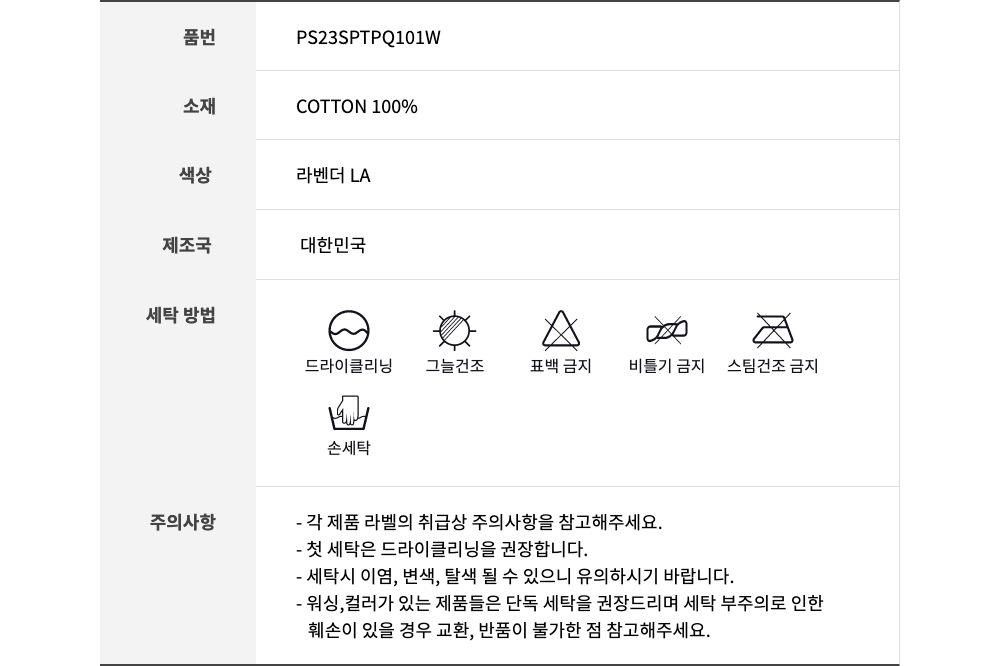The image size is (1000, 666).
Task: Click the no steam dry (스팀건조 금지) icon
Action: (x=773, y=330)
